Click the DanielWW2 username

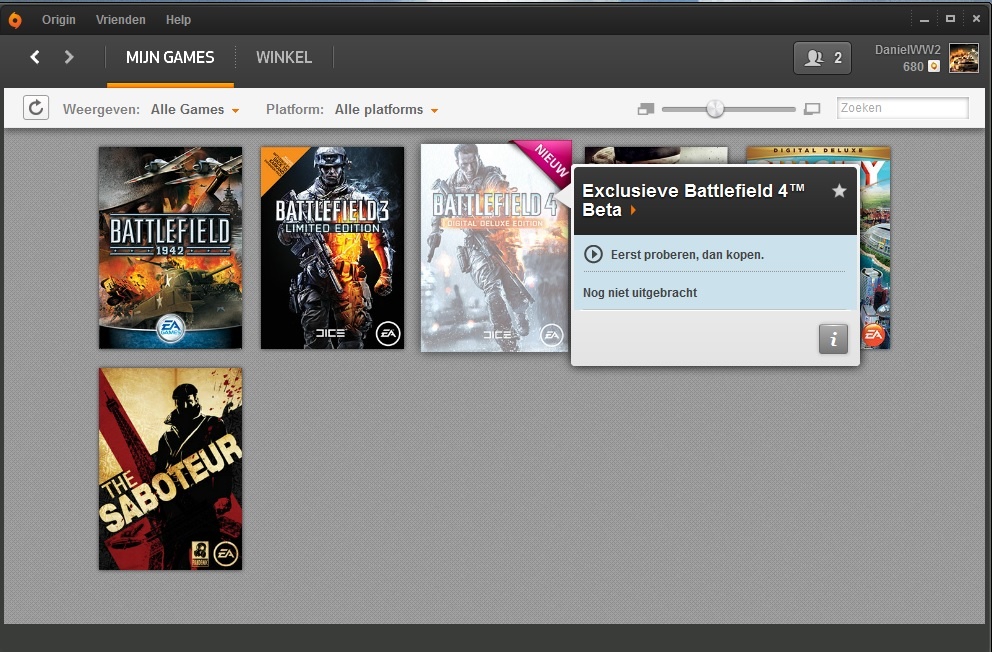point(907,49)
